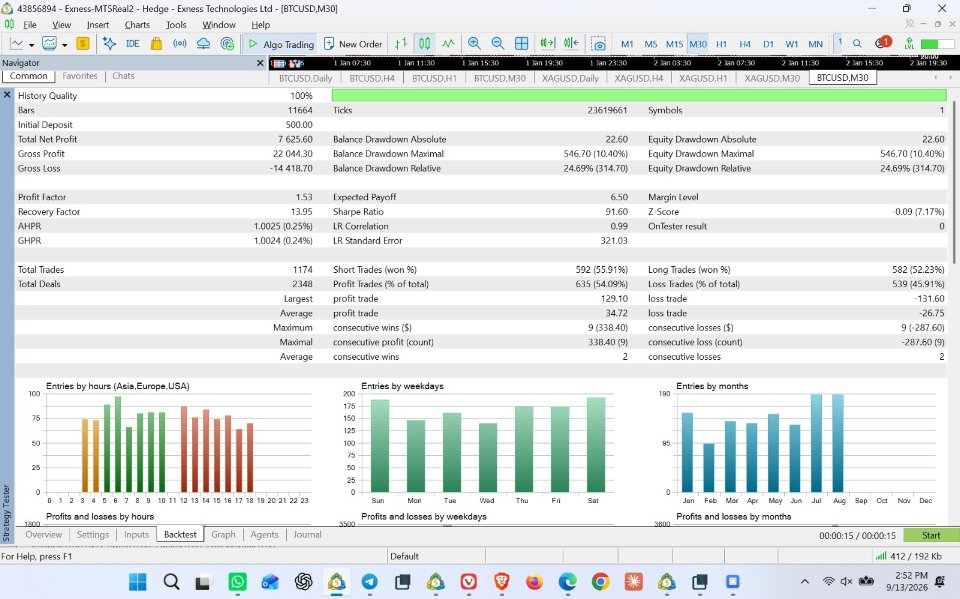The height and width of the screenshot is (599, 960).
Task: Open the Tools menu
Action: click(176, 25)
